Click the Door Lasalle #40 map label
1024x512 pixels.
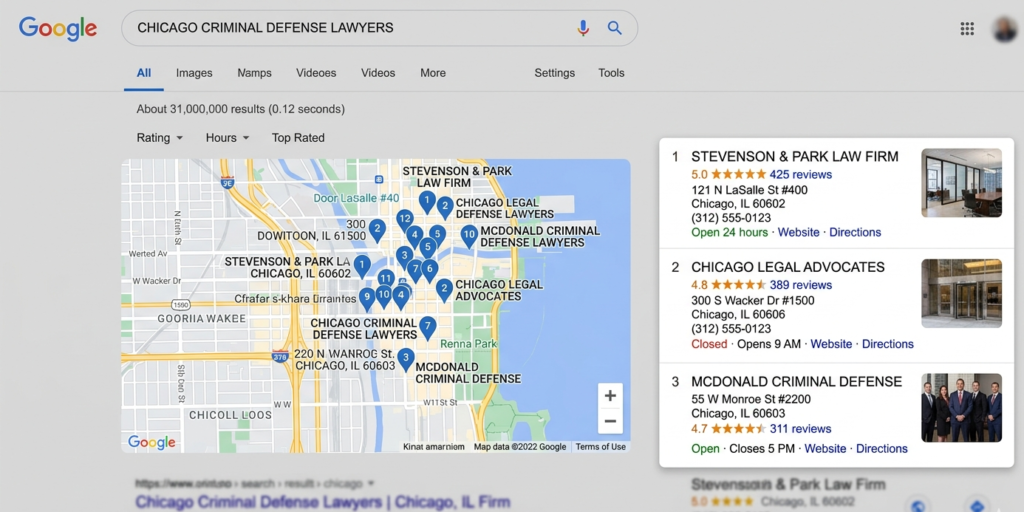pyautogui.click(x=356, y=198)
